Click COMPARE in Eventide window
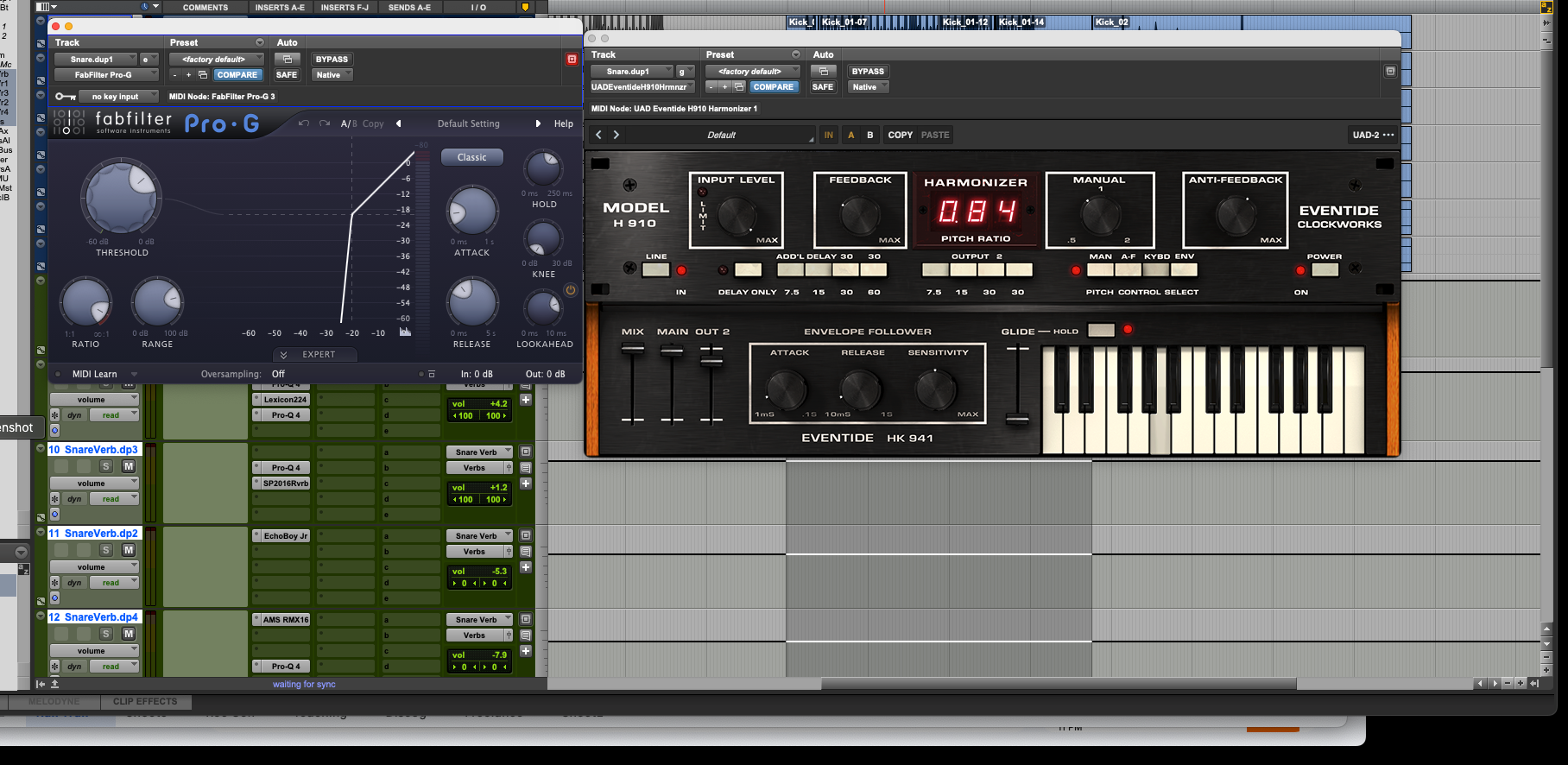1568x765 pixels. point(773,87)
